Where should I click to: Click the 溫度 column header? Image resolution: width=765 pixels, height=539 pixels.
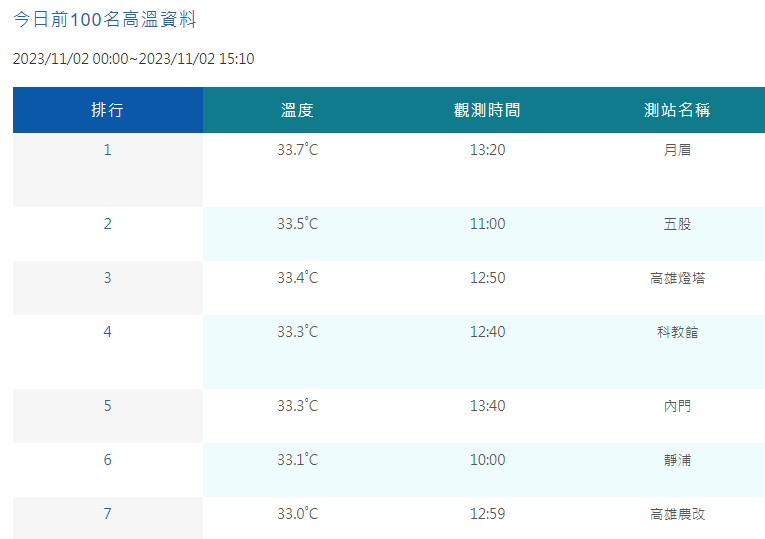[x=298, y=110]
